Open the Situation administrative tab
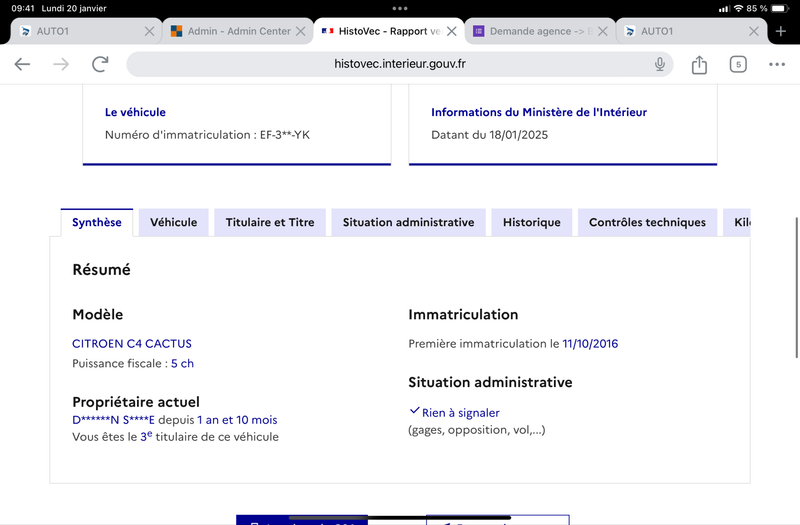This screenshot has width=800, height=525. click(408, 222)
